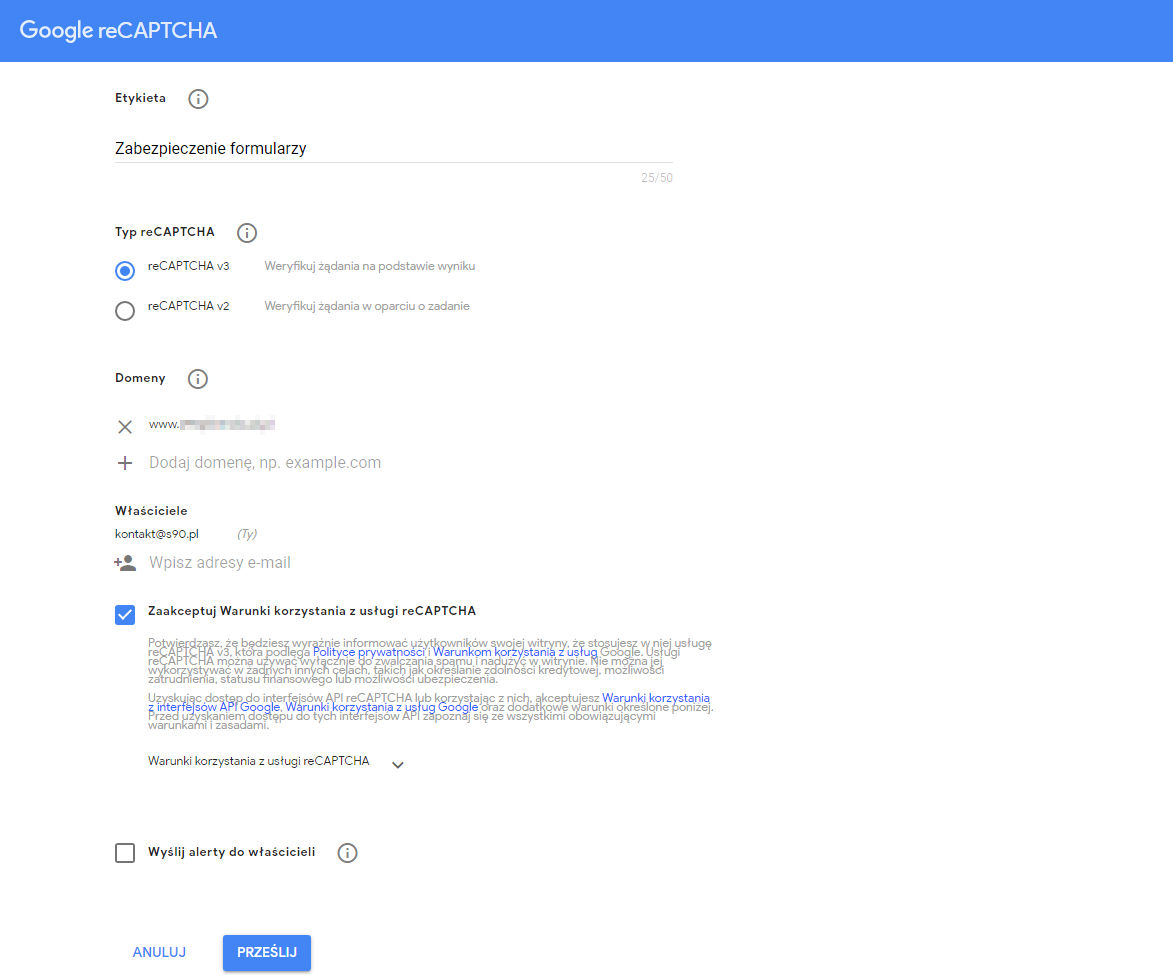Click the blurred www domain entry

[x=212, y=424]
